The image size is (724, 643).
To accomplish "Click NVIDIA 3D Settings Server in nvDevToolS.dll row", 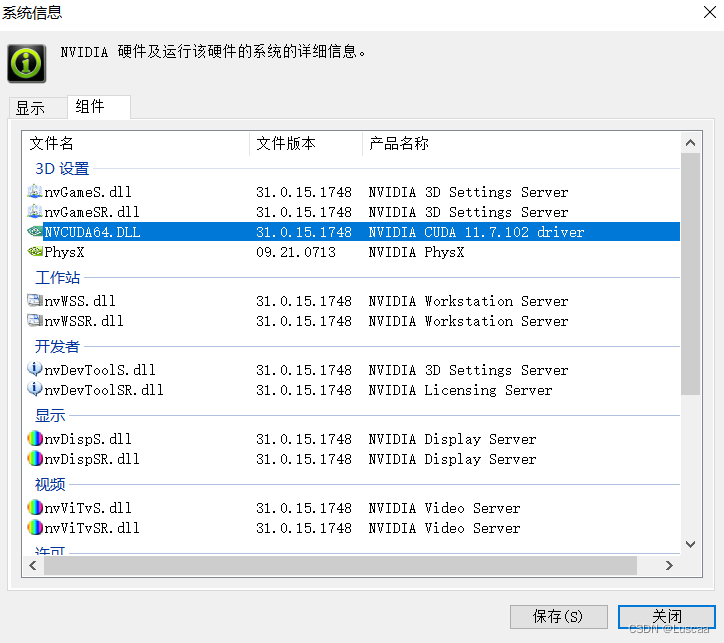I will tap(468, 370).
